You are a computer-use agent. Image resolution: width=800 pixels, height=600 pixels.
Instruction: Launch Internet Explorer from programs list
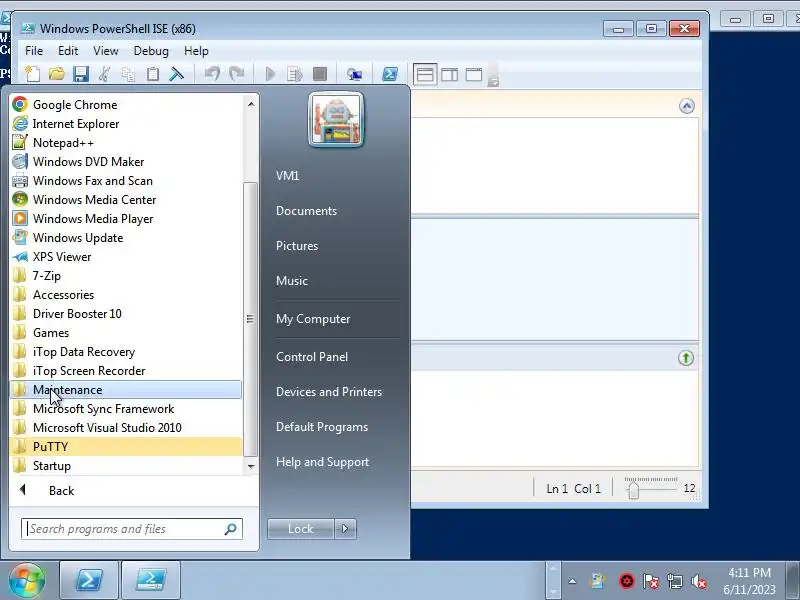(126, 123)
